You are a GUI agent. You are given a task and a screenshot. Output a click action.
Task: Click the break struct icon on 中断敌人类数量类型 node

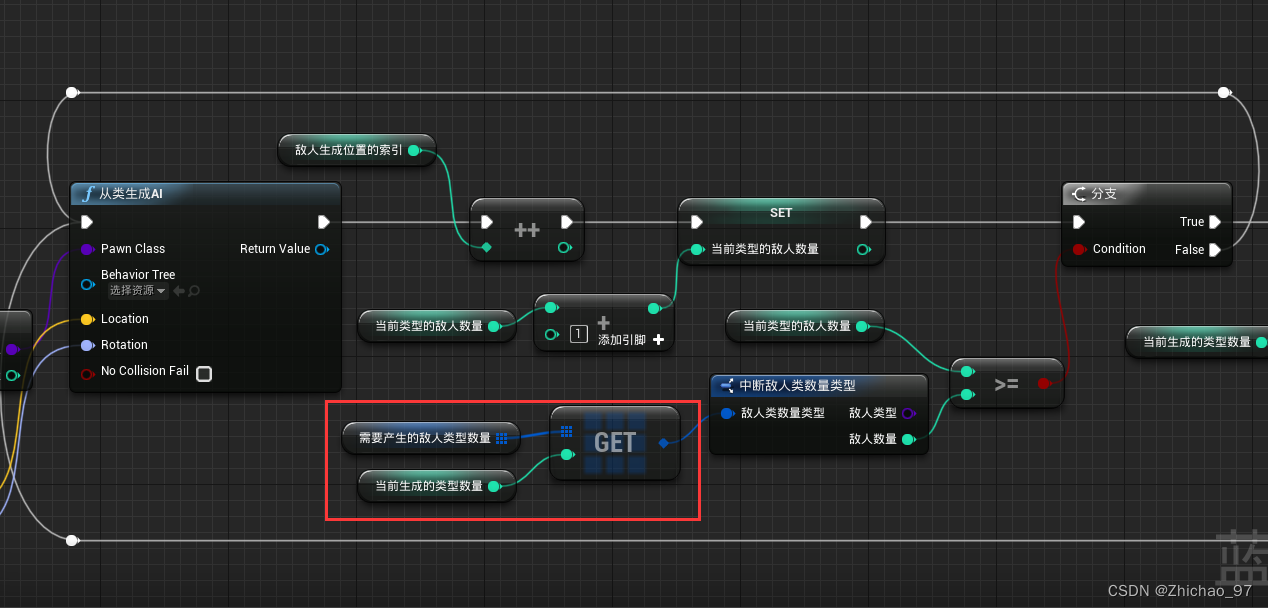coord(727,385)
